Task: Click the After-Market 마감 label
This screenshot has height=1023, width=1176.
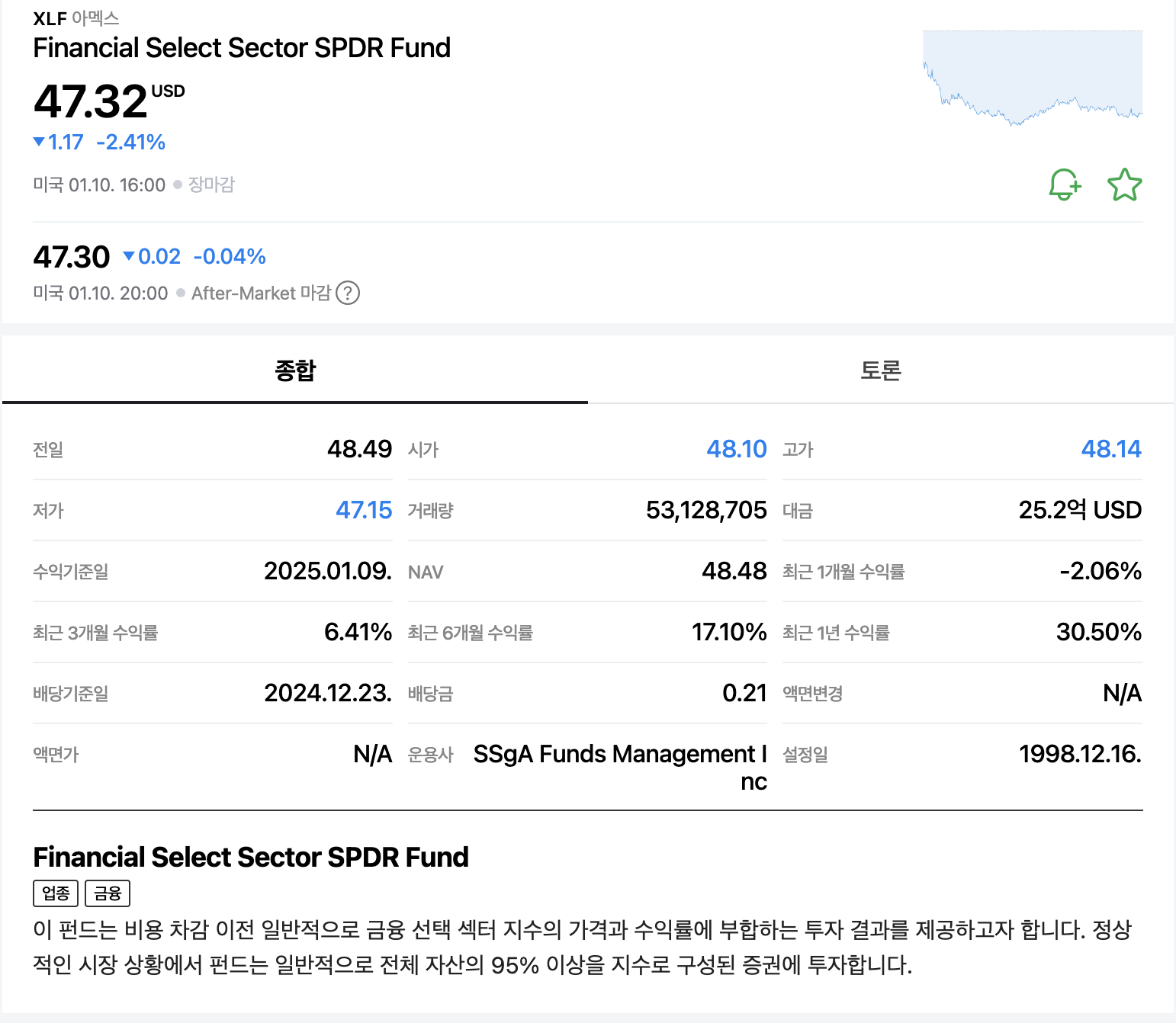Action: point(262,293)
